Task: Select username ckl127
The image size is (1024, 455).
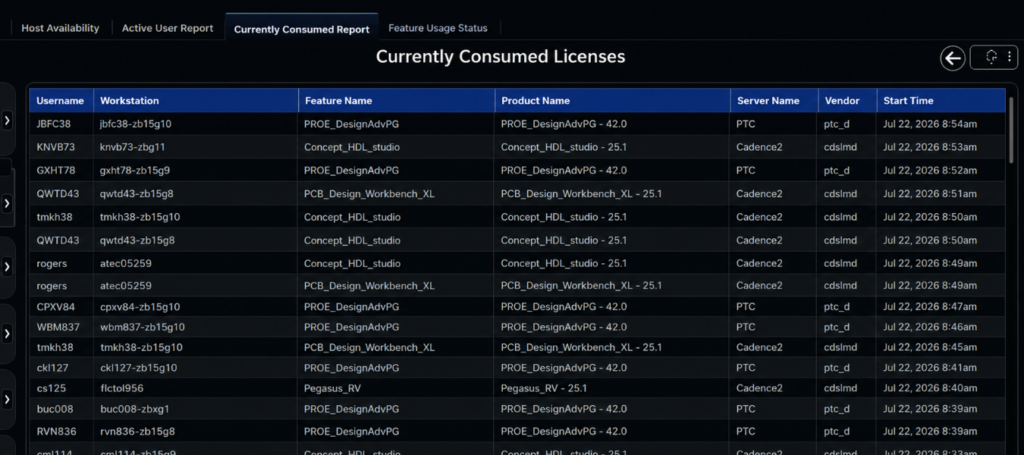Action: pos(52,368)
